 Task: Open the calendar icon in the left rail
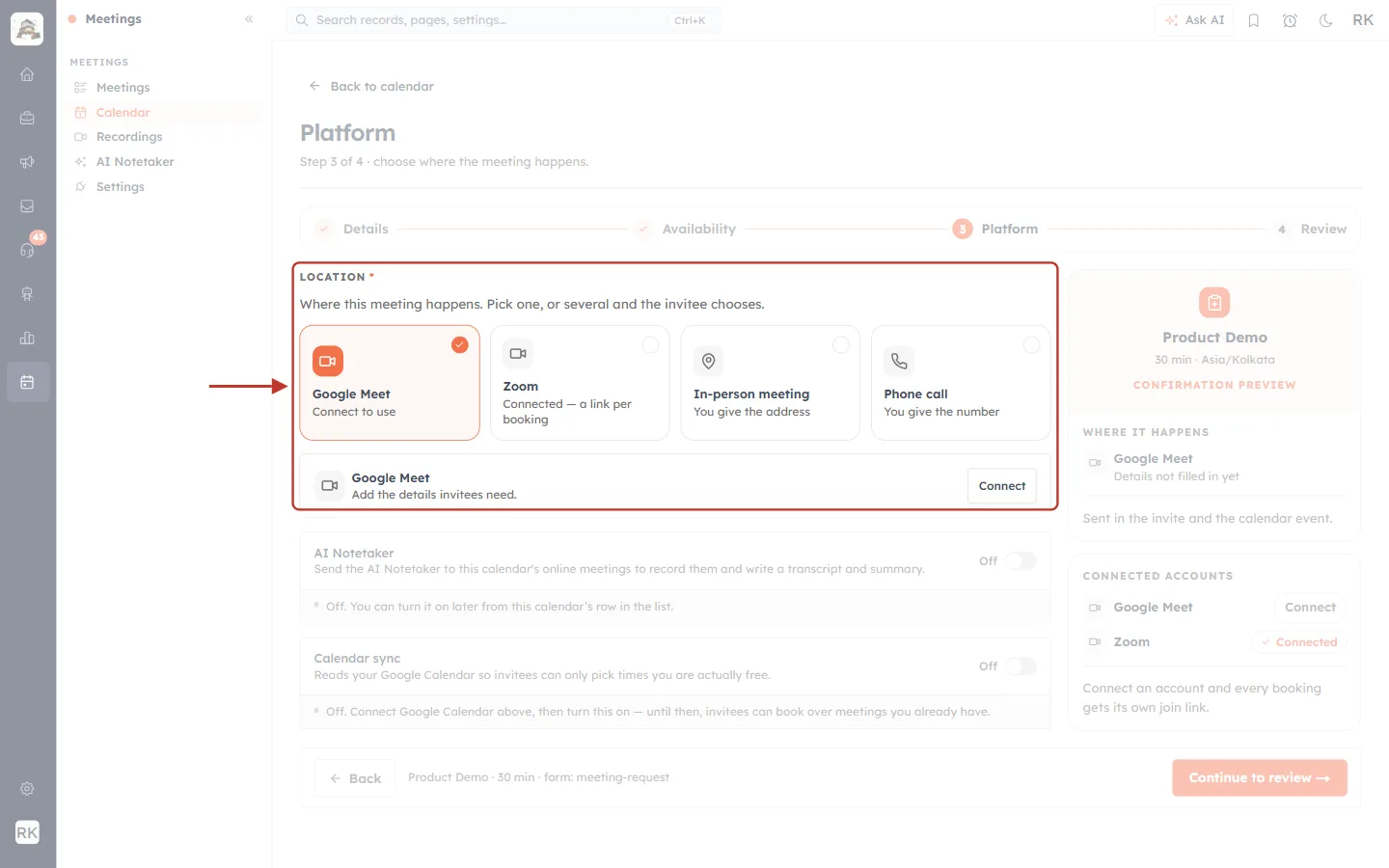coord(27,382)
